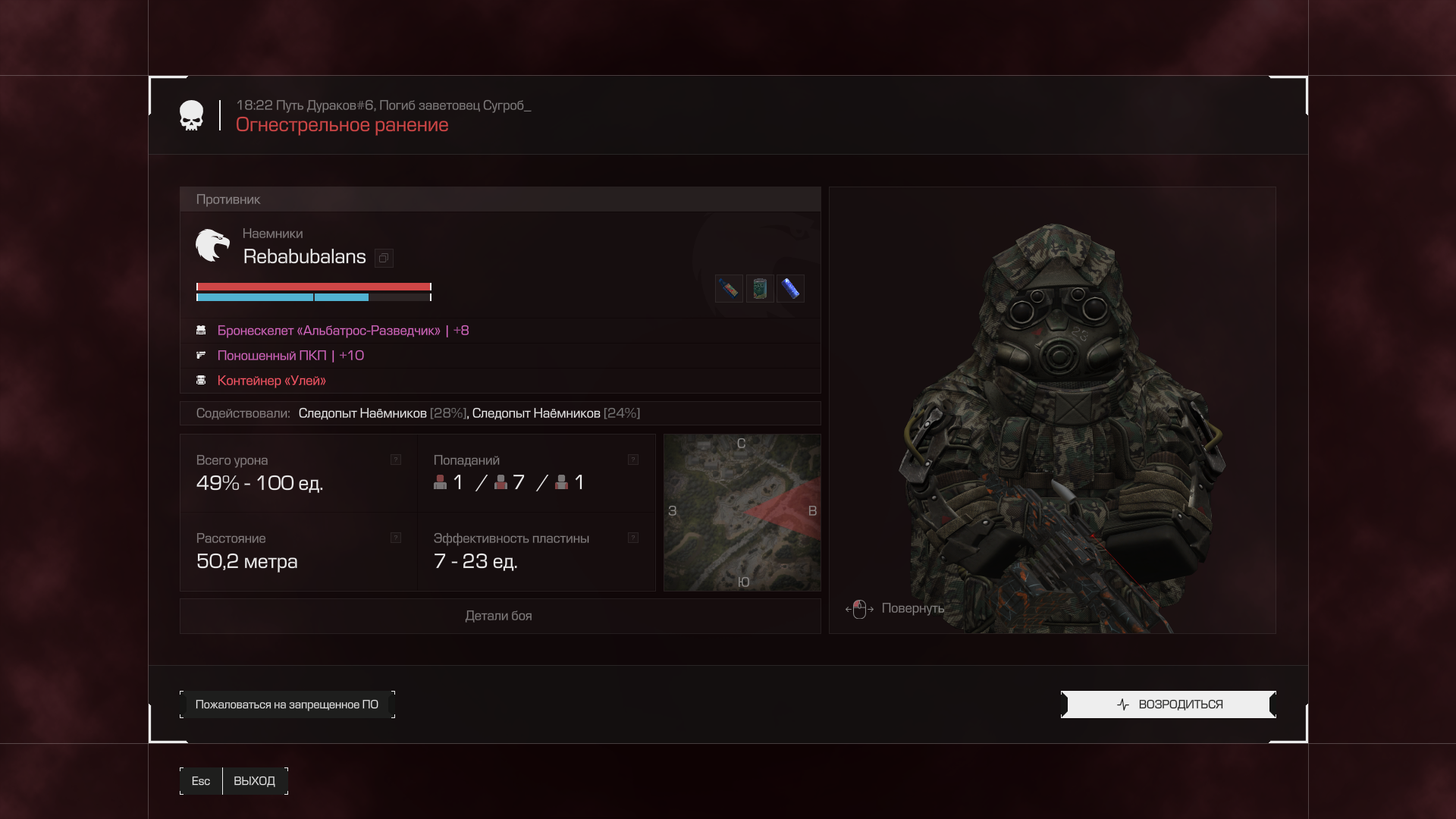
Task: Click the container icon beside Контейнер «Улей»
Action: (201, 380)
